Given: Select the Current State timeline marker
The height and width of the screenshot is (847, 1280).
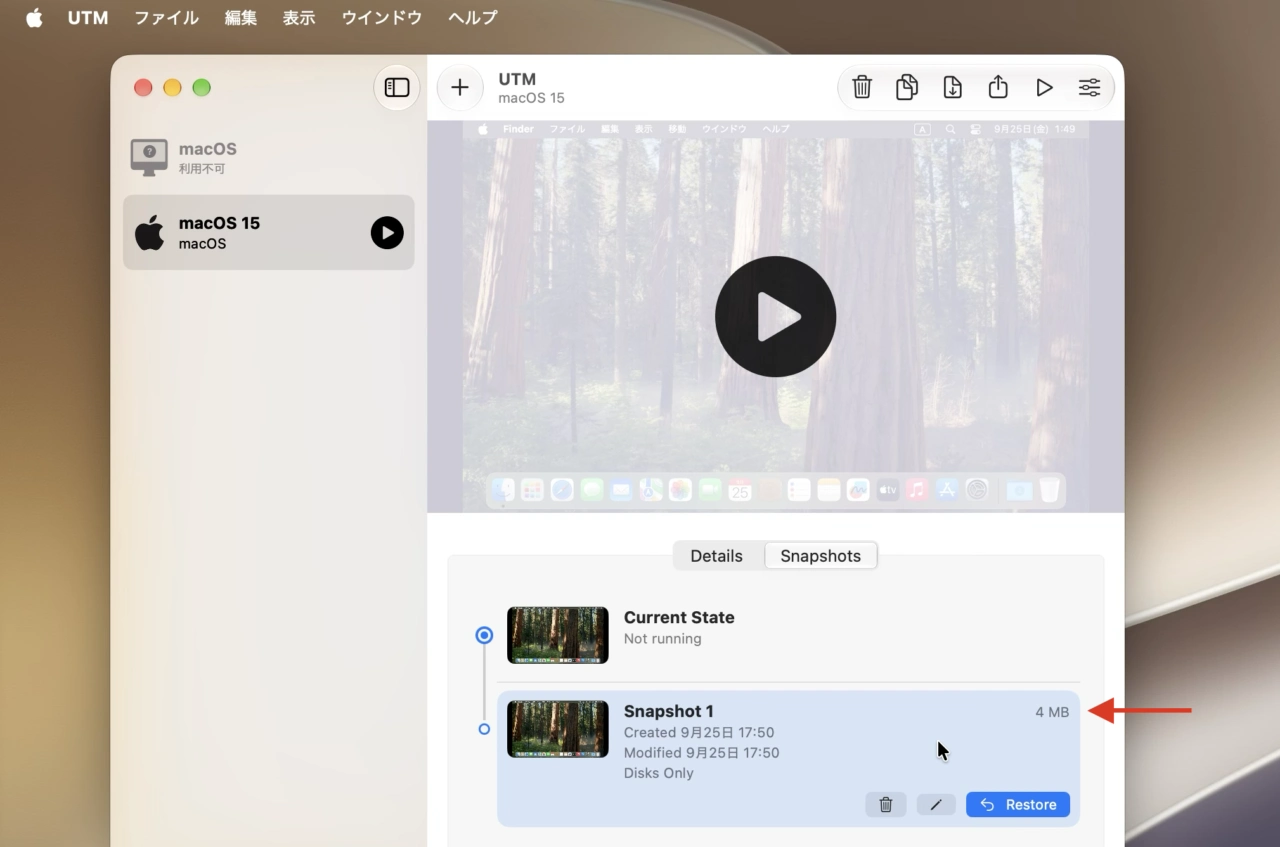Looking at the screenshot, I should coord(484,635).
